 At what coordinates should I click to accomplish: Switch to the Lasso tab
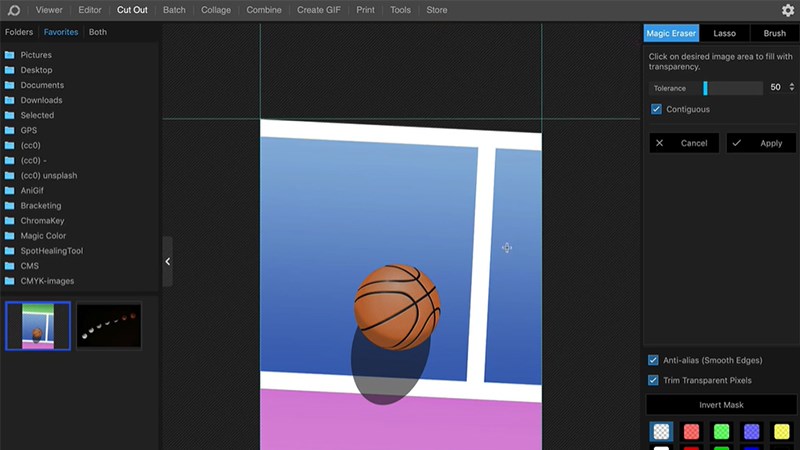724,33
